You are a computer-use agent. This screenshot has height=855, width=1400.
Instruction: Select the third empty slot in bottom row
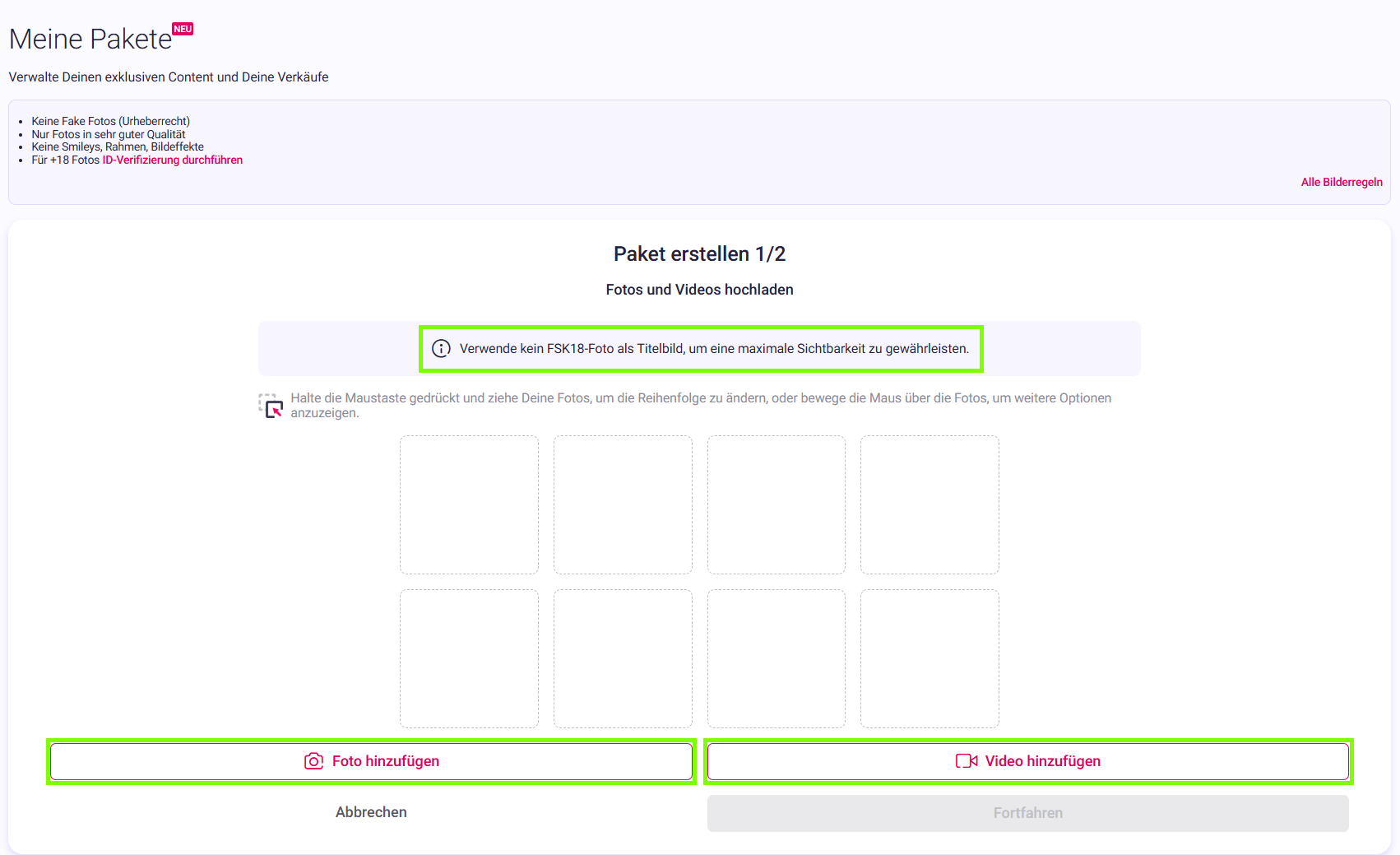pos(776,659)
